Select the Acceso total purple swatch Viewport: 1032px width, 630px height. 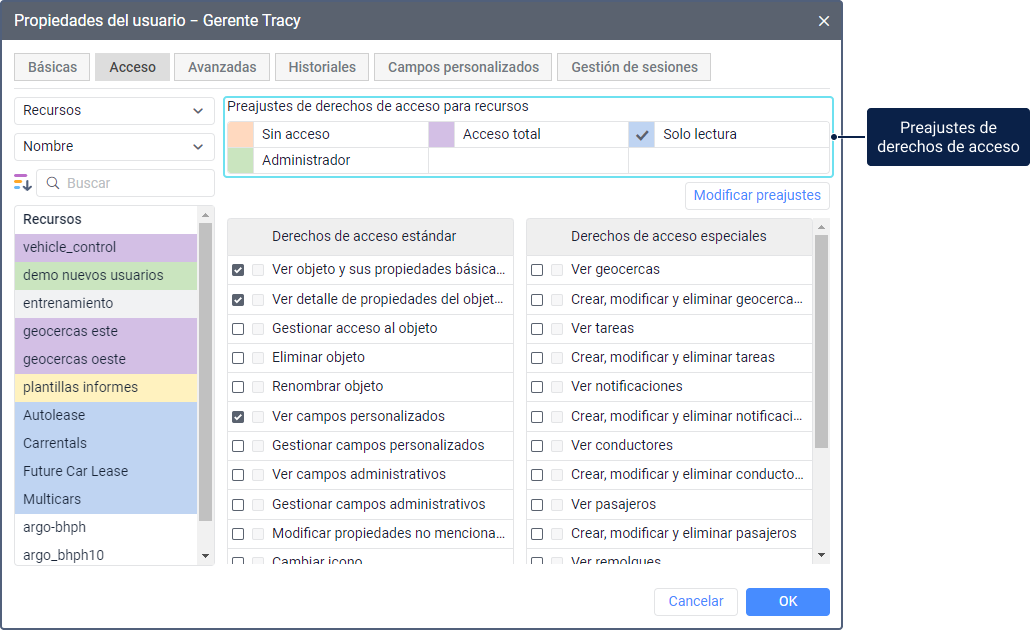(x=442, y=134)
